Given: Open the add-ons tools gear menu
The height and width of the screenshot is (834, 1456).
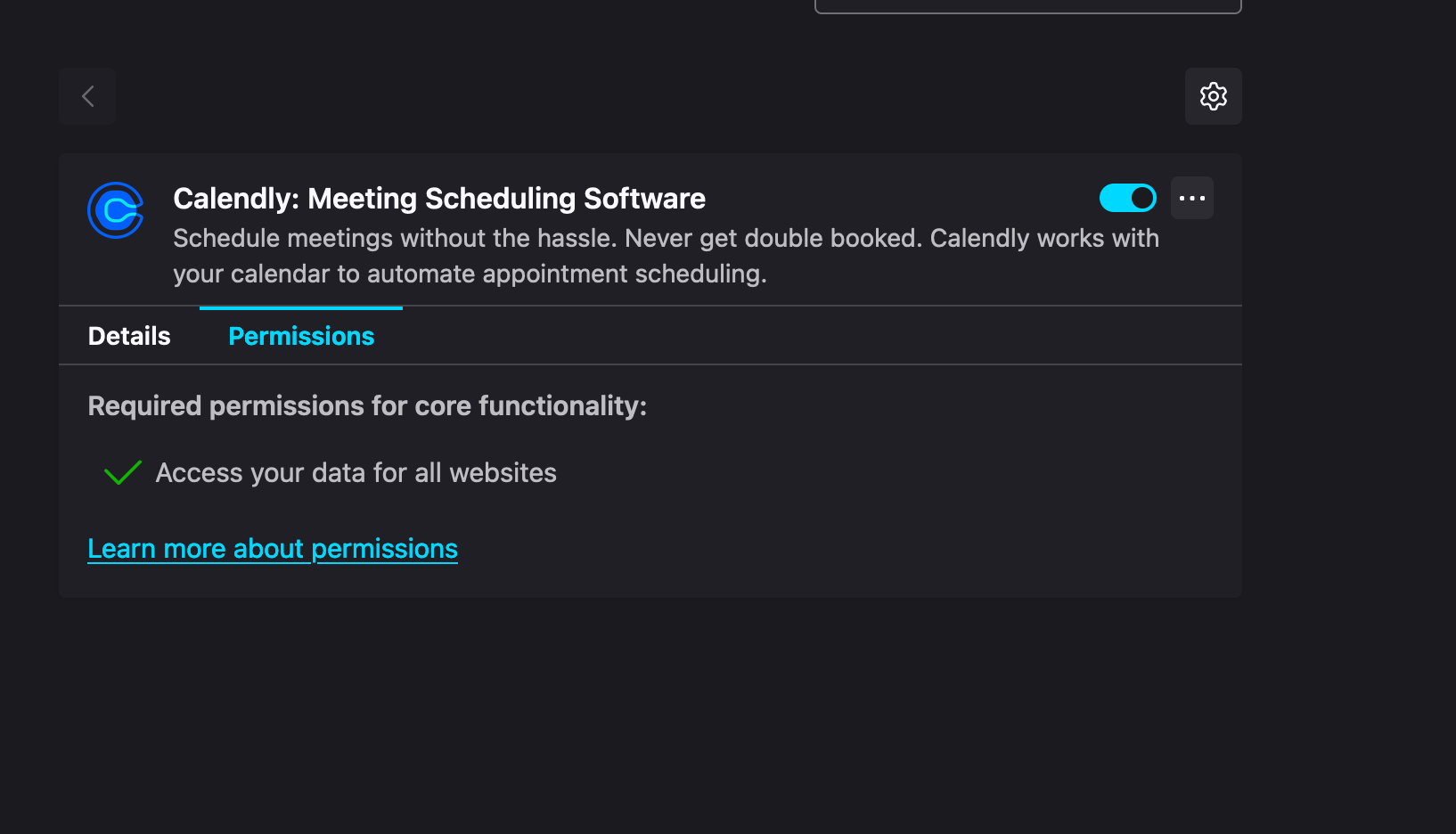Looking at the screenshot, I should click(1213, 96).
